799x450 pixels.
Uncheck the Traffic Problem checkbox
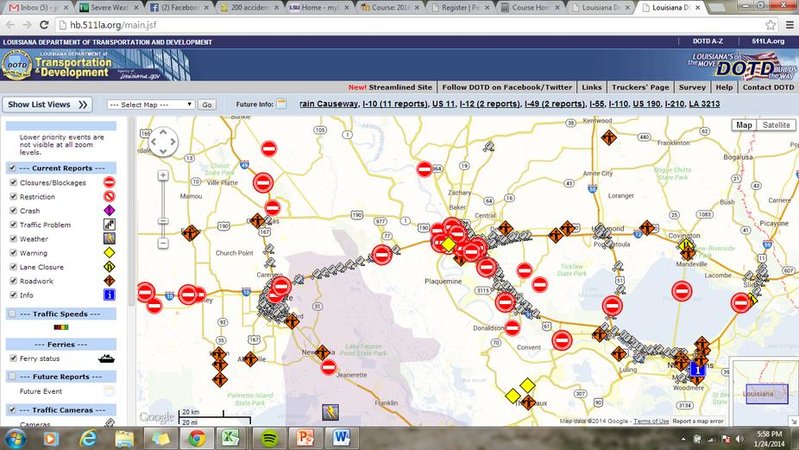click(14, 224)
